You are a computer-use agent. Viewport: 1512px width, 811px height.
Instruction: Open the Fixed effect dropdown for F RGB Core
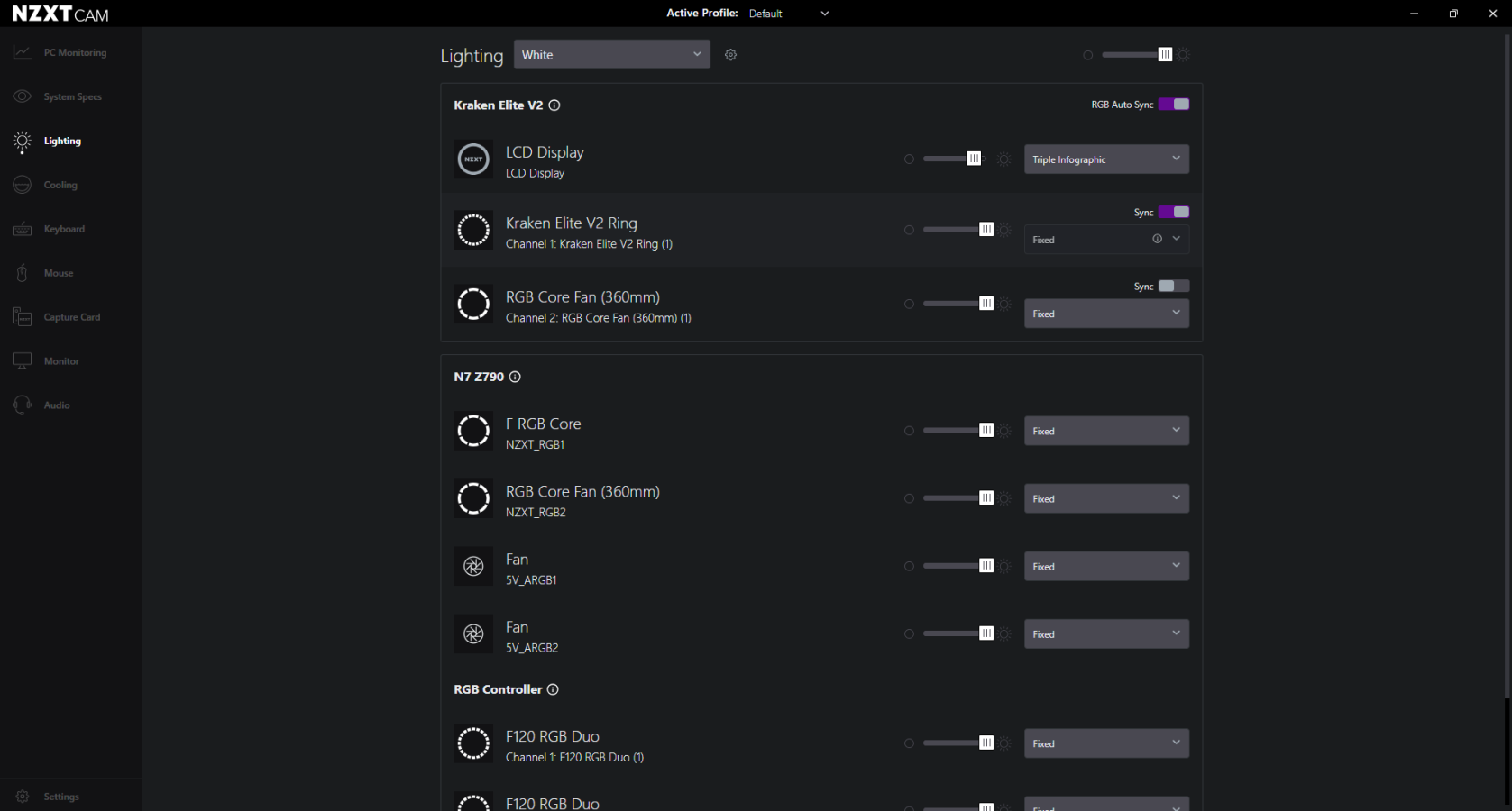coord(1105,431)
